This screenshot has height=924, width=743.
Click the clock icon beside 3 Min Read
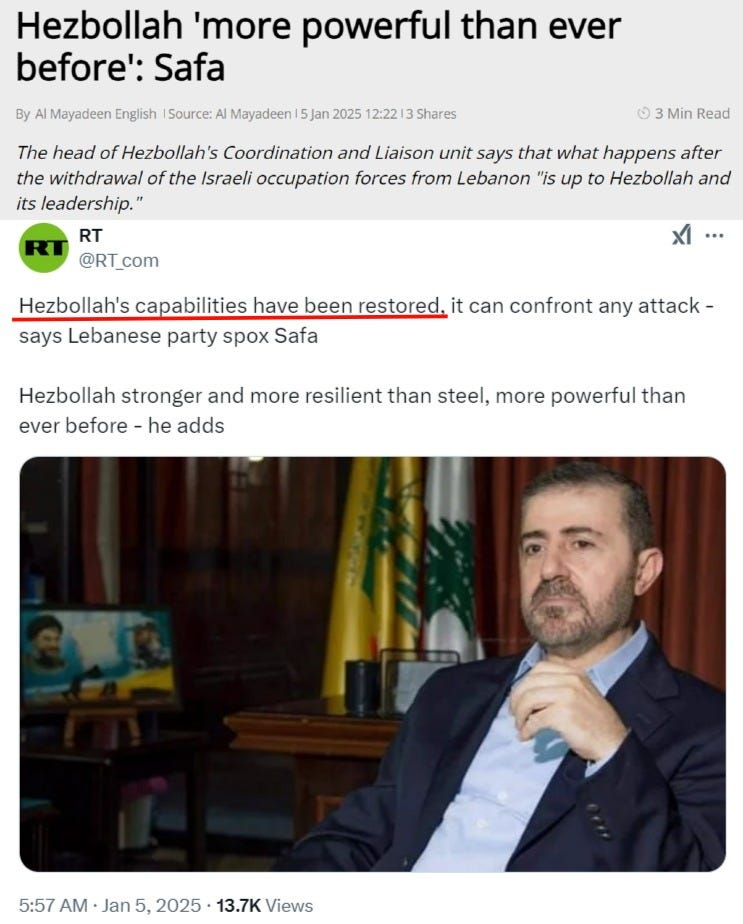pos(643,113)
